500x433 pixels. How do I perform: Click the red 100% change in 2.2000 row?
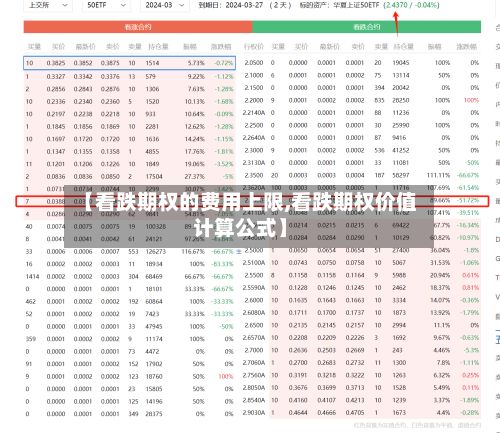pos(471,100)
